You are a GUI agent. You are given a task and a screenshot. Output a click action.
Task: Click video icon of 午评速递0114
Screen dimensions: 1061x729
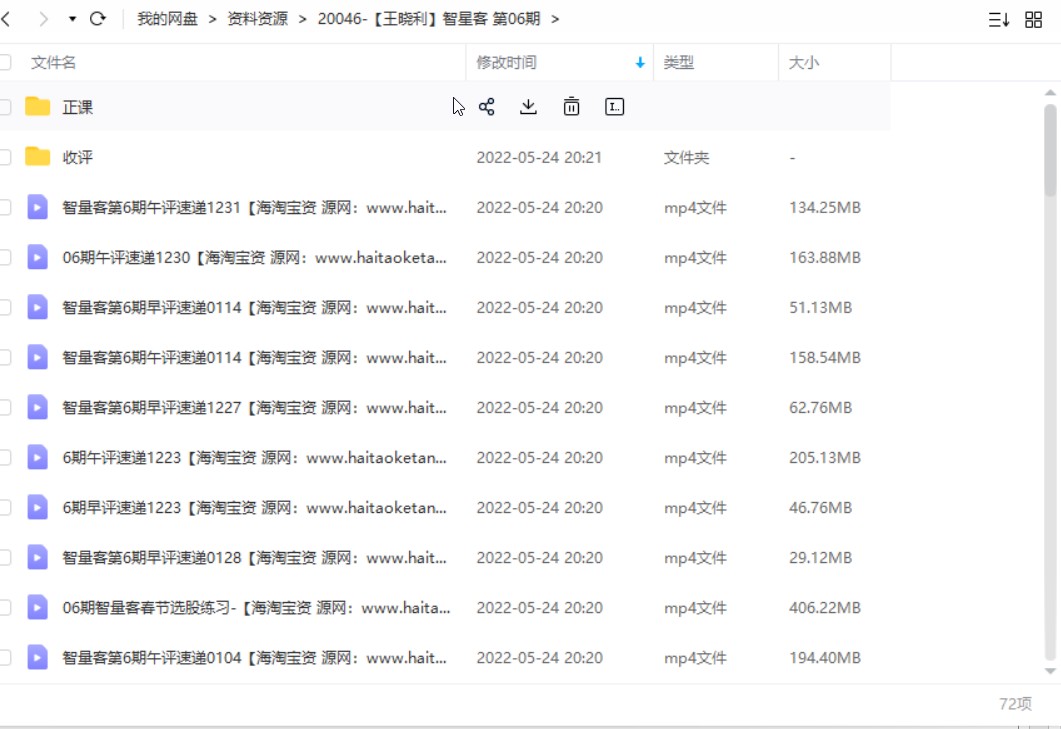tap(37, 357)
